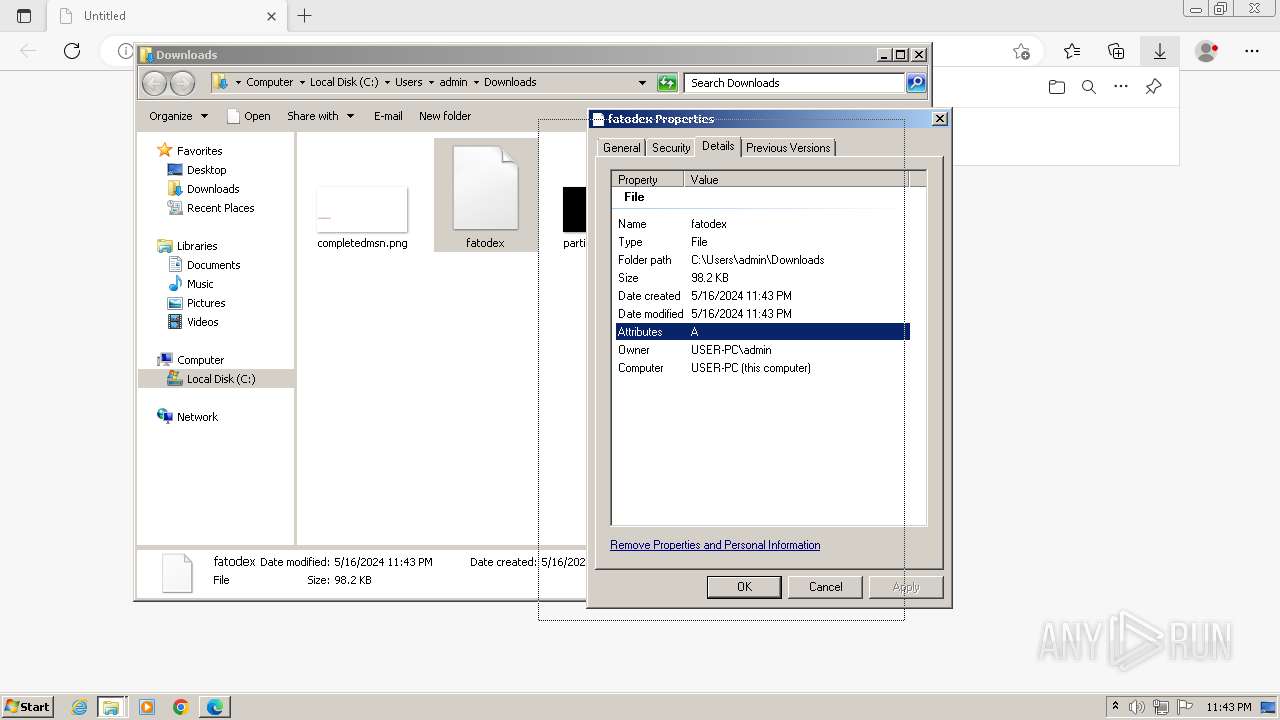1280x720 pixels.
Task: Pin the Edge downloads panel
Action: pyautogui.click(x=1153, y=87)
